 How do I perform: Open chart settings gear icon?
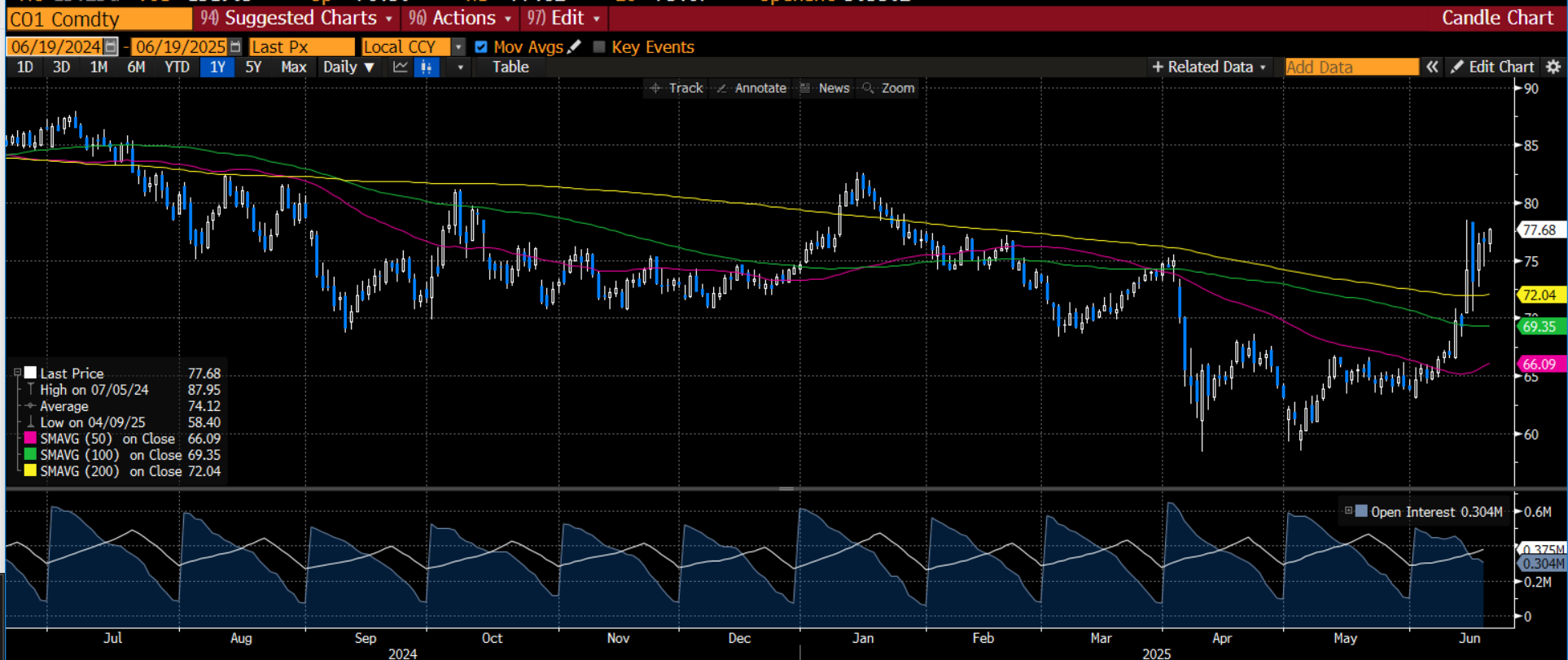1553,67
